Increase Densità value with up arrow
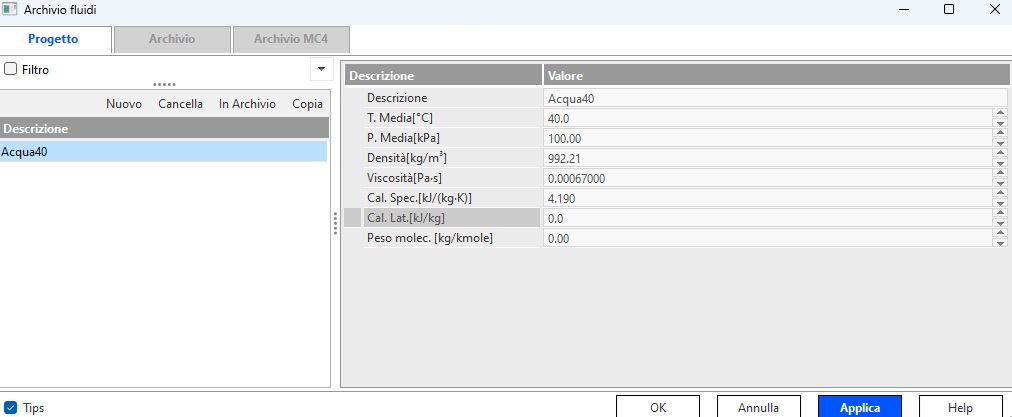 [x=999, y=153]
